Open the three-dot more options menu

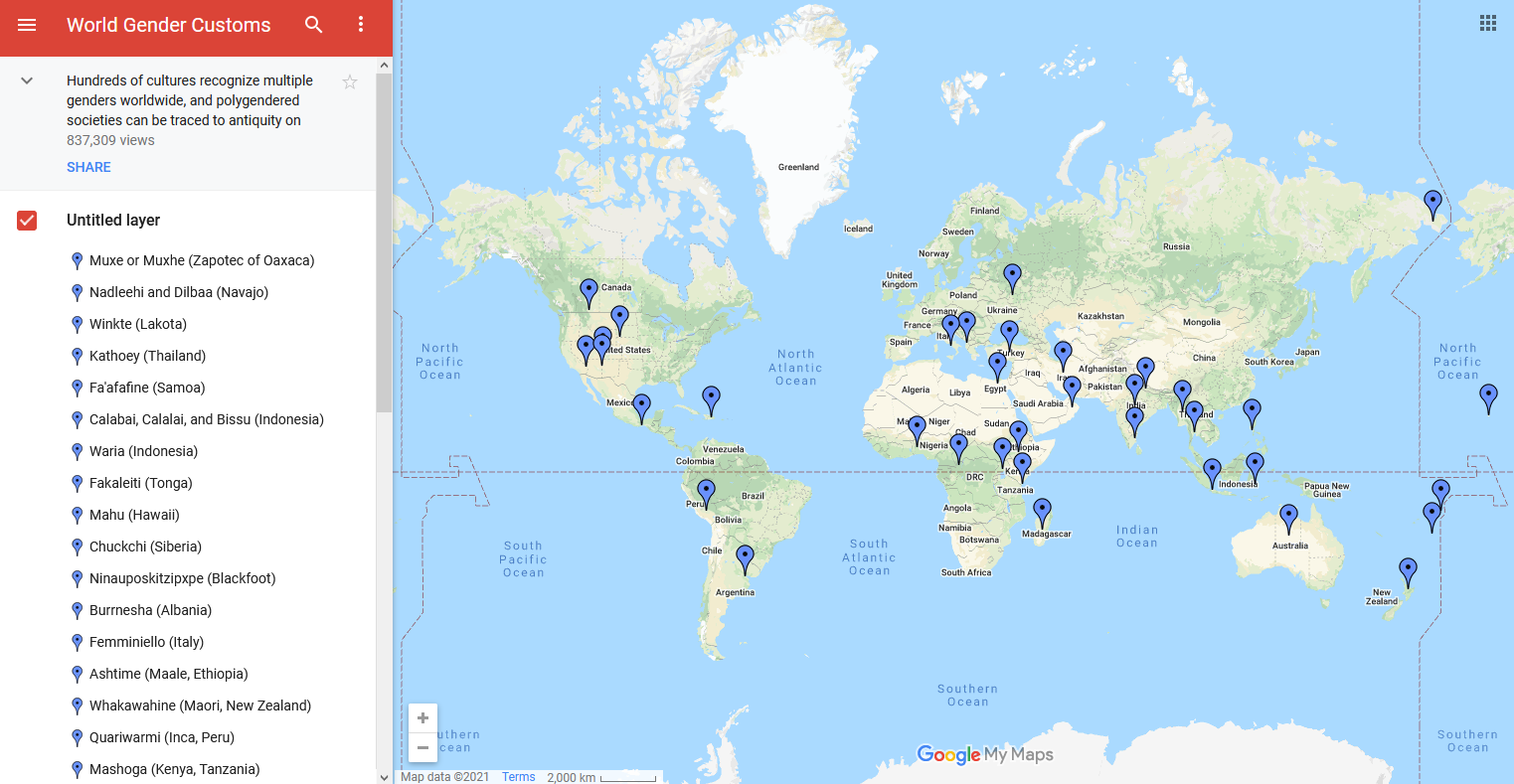(361, 25)
